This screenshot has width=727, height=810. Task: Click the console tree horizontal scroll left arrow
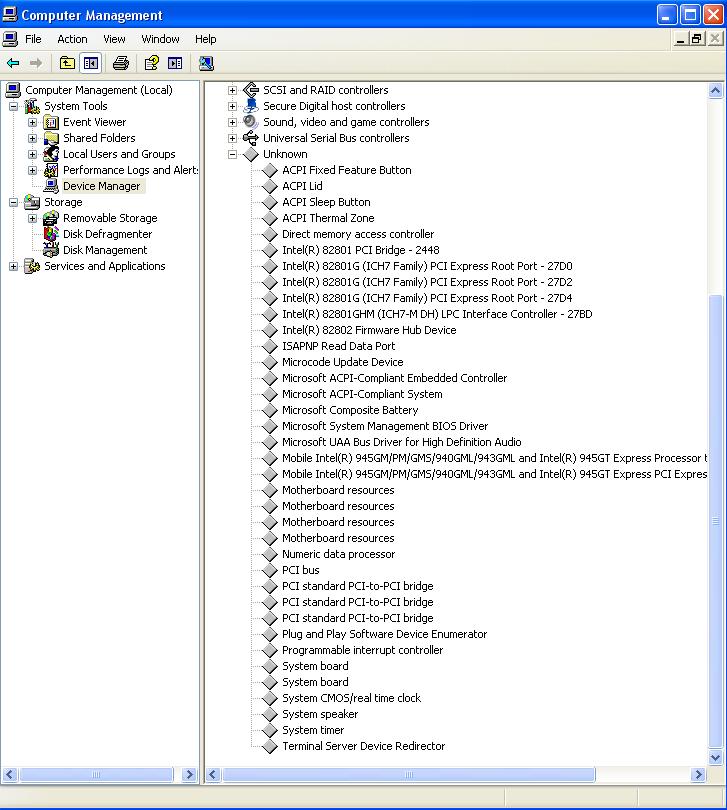tap(10, 774)
